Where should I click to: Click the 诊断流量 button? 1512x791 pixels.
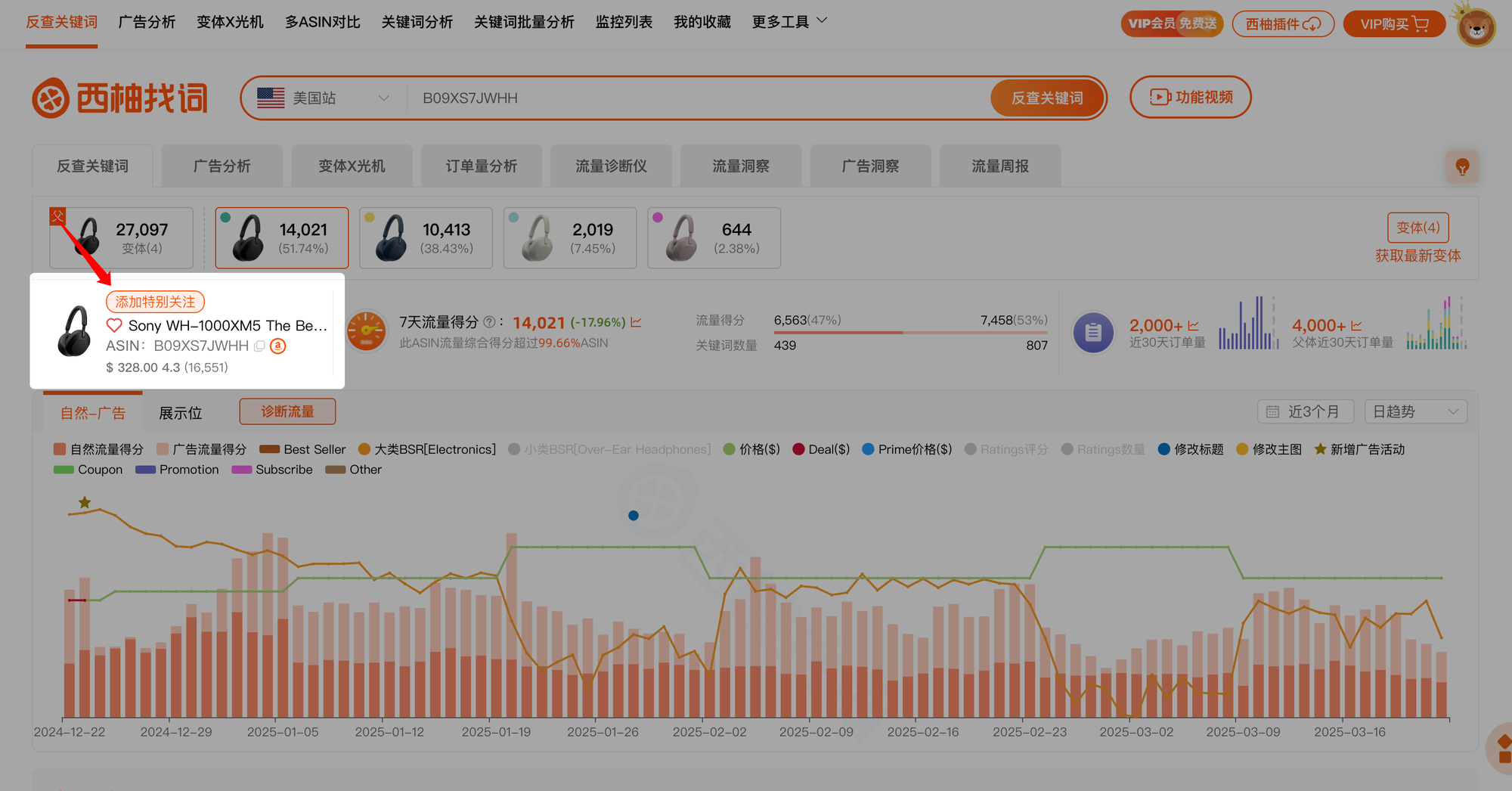[287, 411]
